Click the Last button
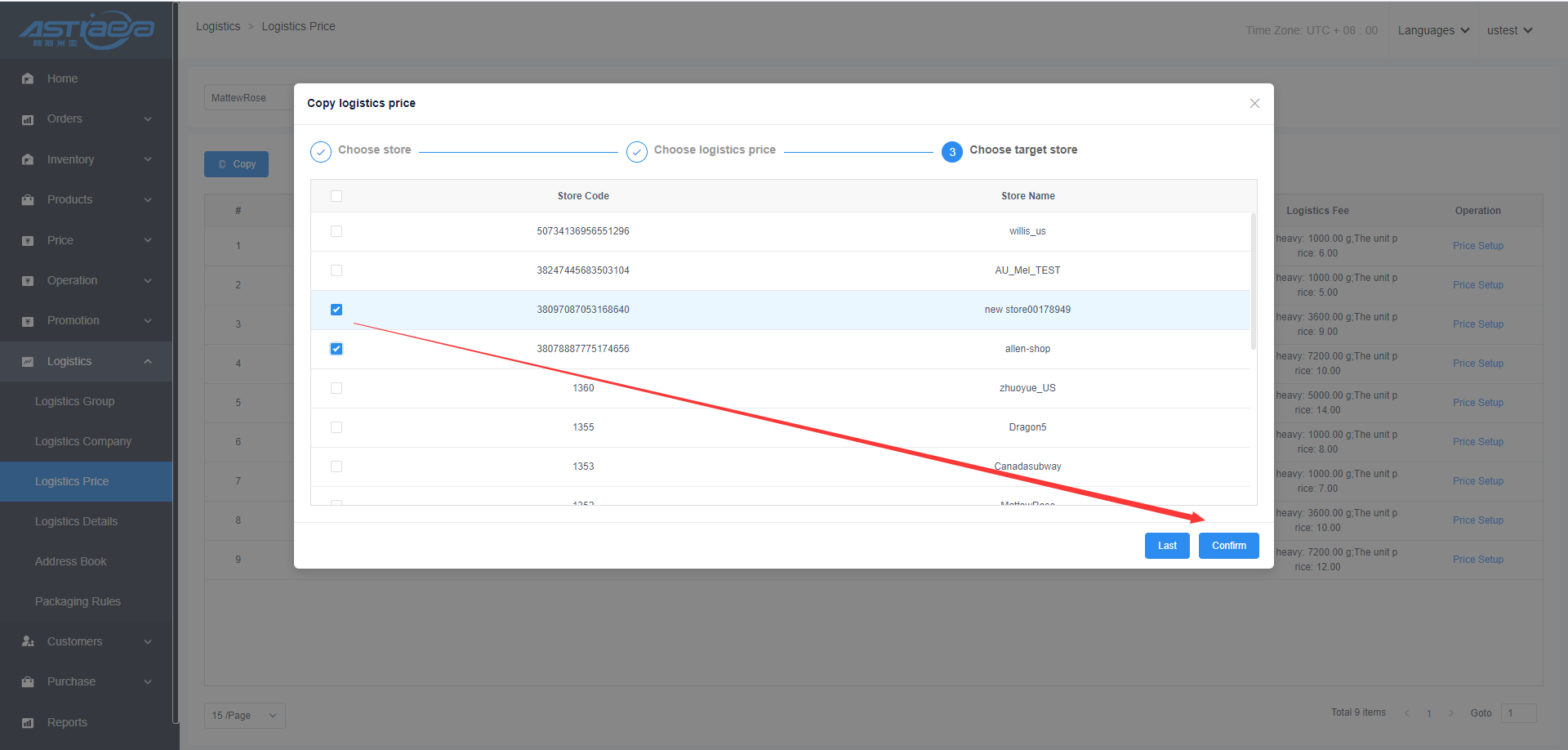 click(x=1167, y=546)
